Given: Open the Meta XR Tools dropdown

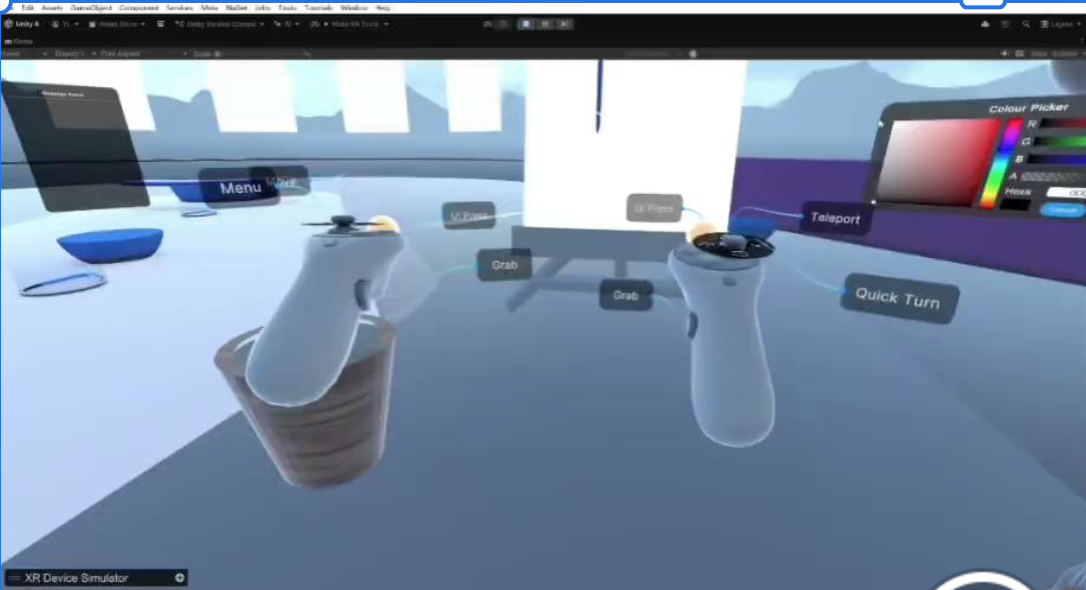Looking at the screenshot, I should (350, 24).
